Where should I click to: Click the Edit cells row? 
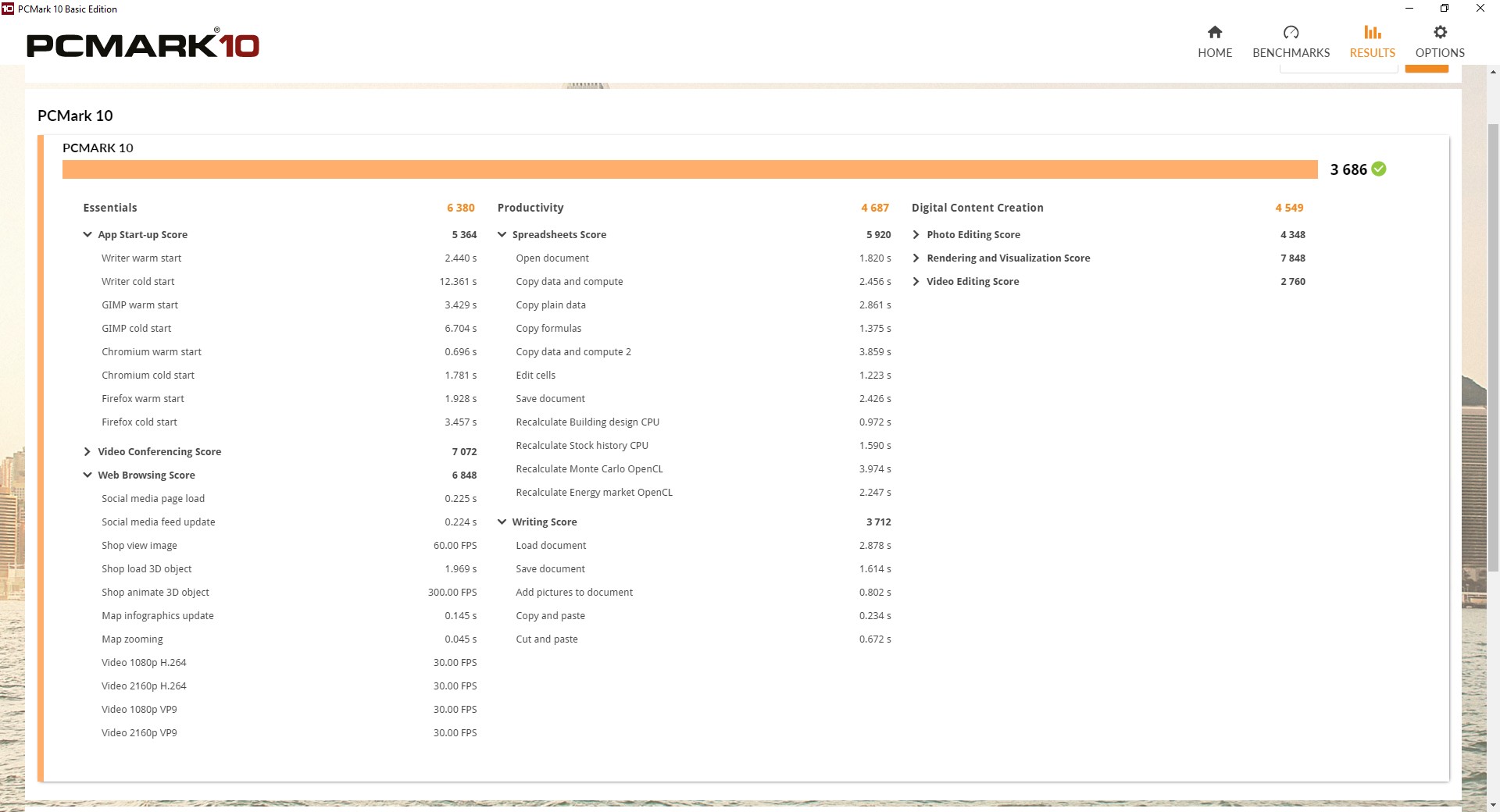coord(703,375)
